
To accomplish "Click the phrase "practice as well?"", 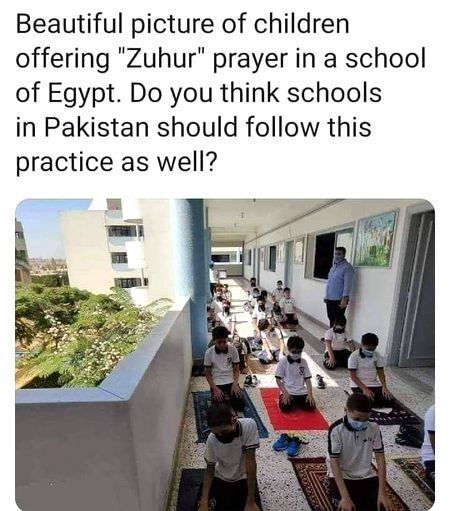I will (116, 162).
